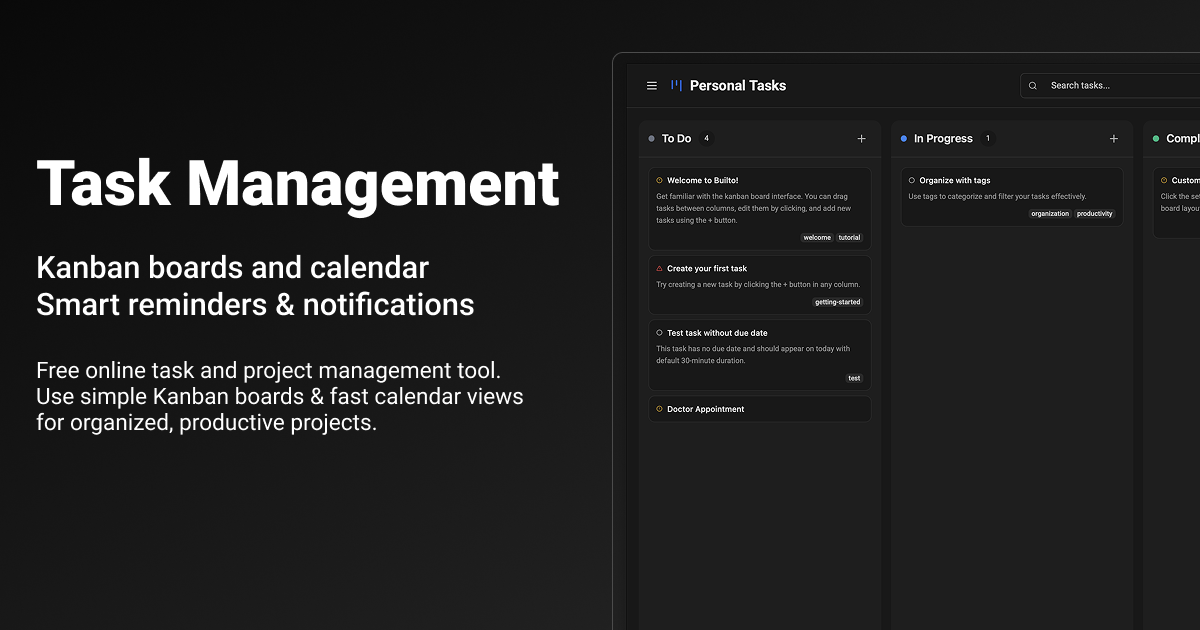The height and width of the screenshot is (630, 1200).
Task: Open the Create your first task card
Action: pos(760,285)
